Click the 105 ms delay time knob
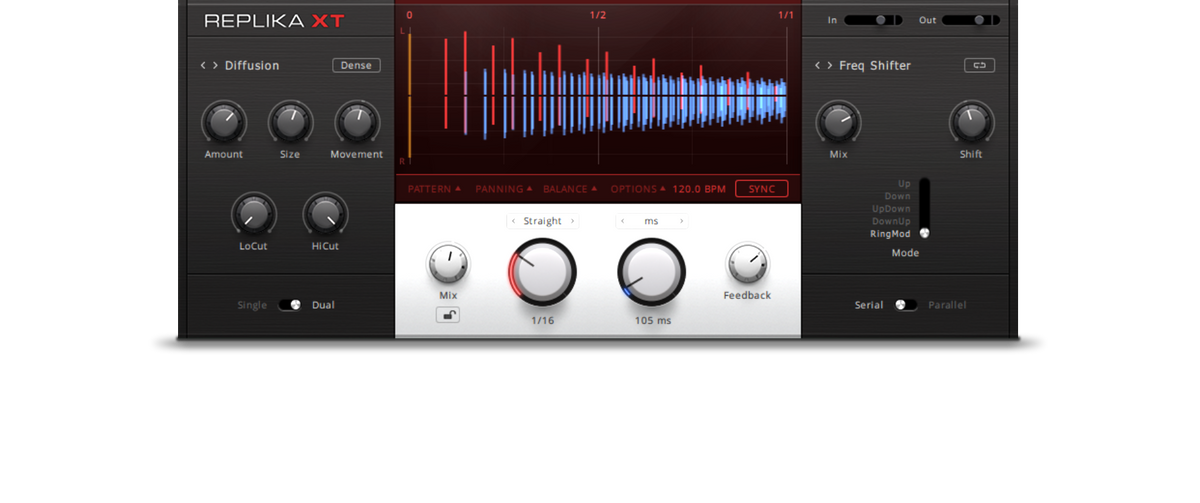Image resolution: width=1200 pixels, height=503 pixels. point(652,272)
